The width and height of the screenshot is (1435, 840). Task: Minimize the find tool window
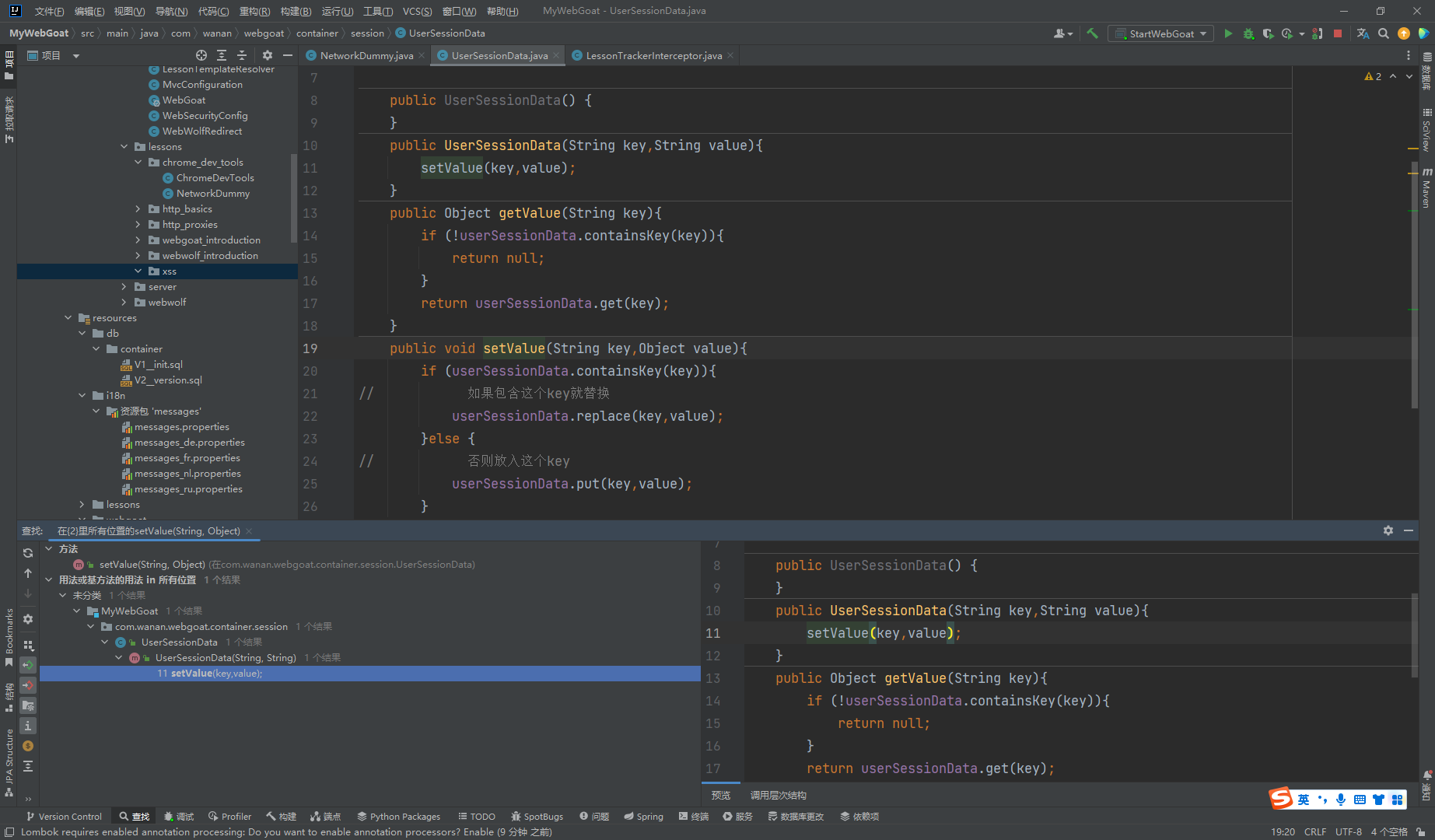point(1409,530)
